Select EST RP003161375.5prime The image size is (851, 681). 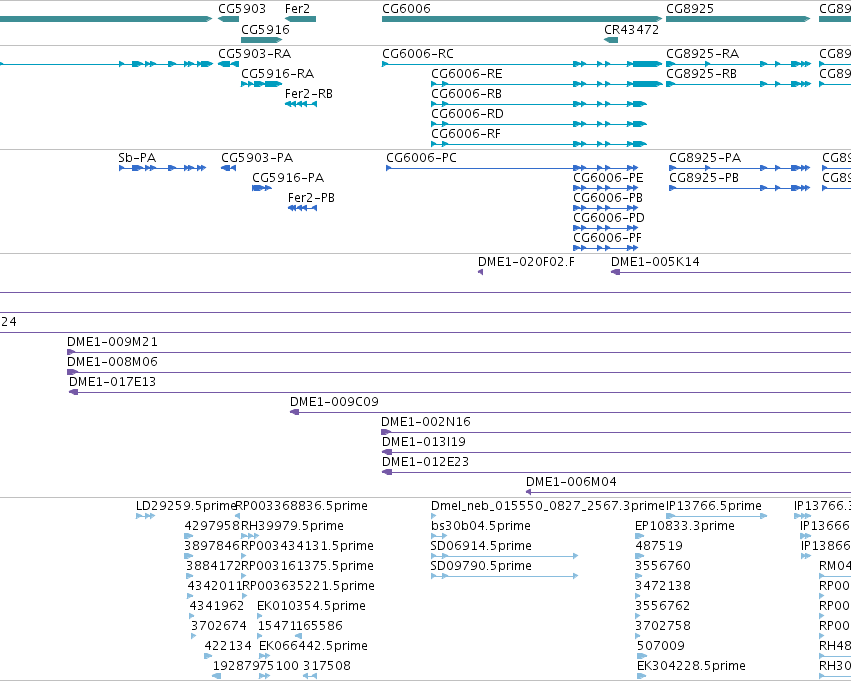point(308,567)
